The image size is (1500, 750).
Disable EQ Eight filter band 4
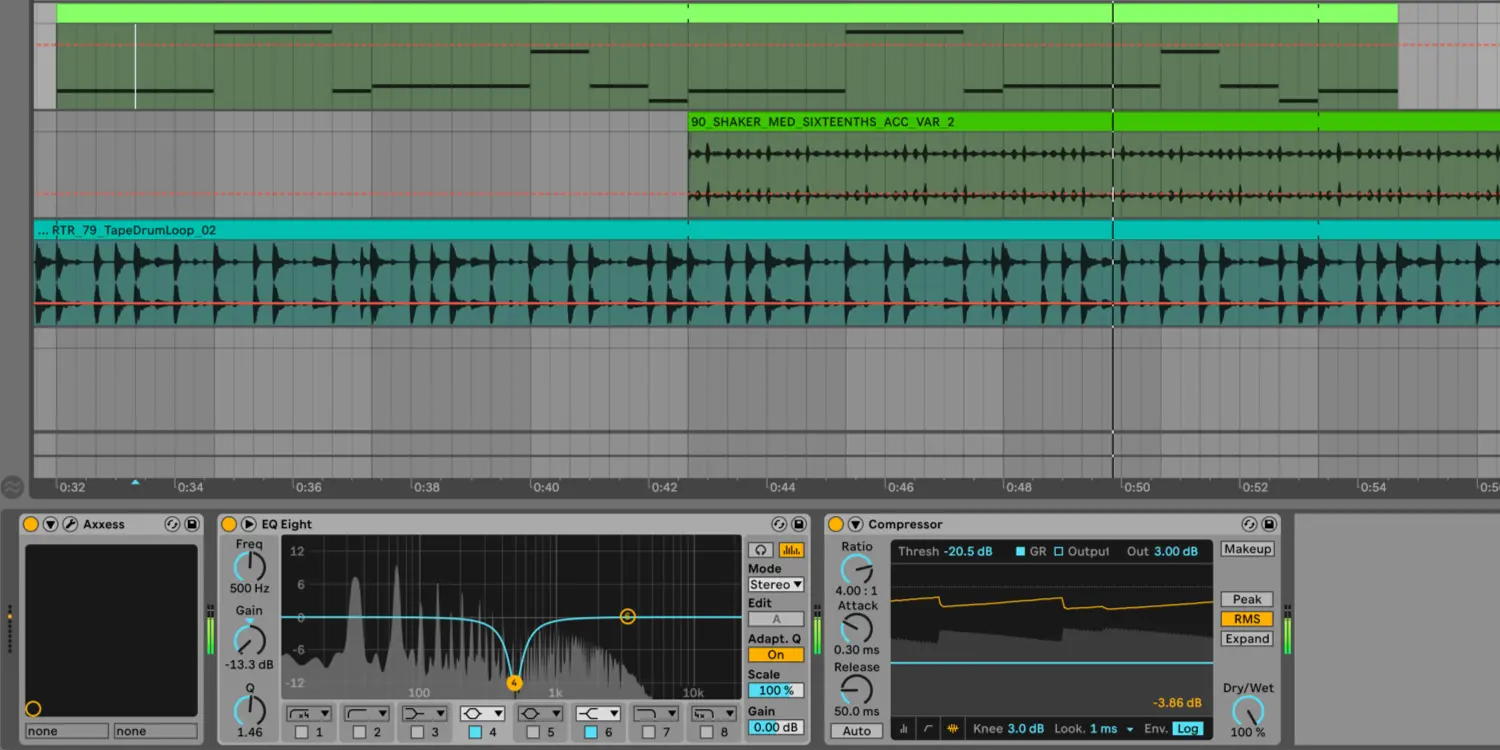click(475, 732)
